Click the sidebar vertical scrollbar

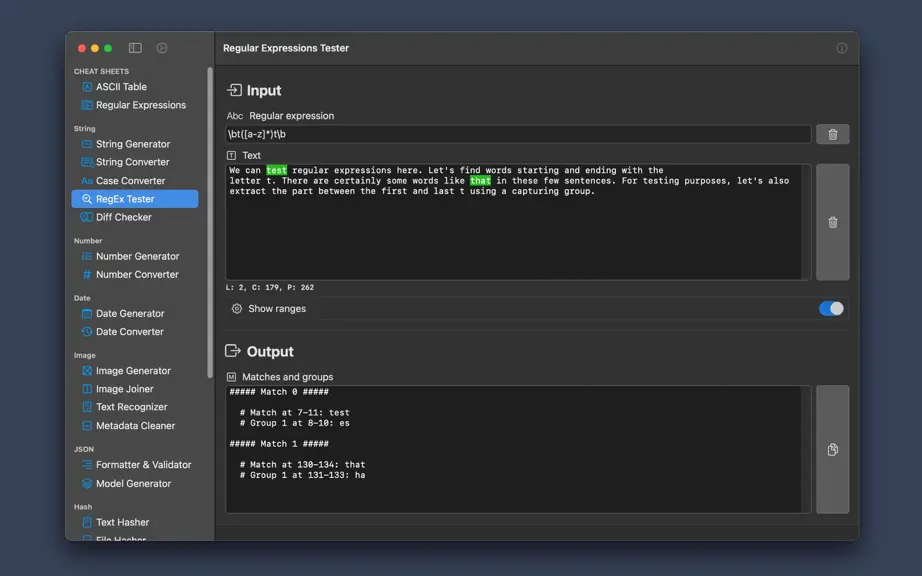pyautogui.click(x=210, y=223)
